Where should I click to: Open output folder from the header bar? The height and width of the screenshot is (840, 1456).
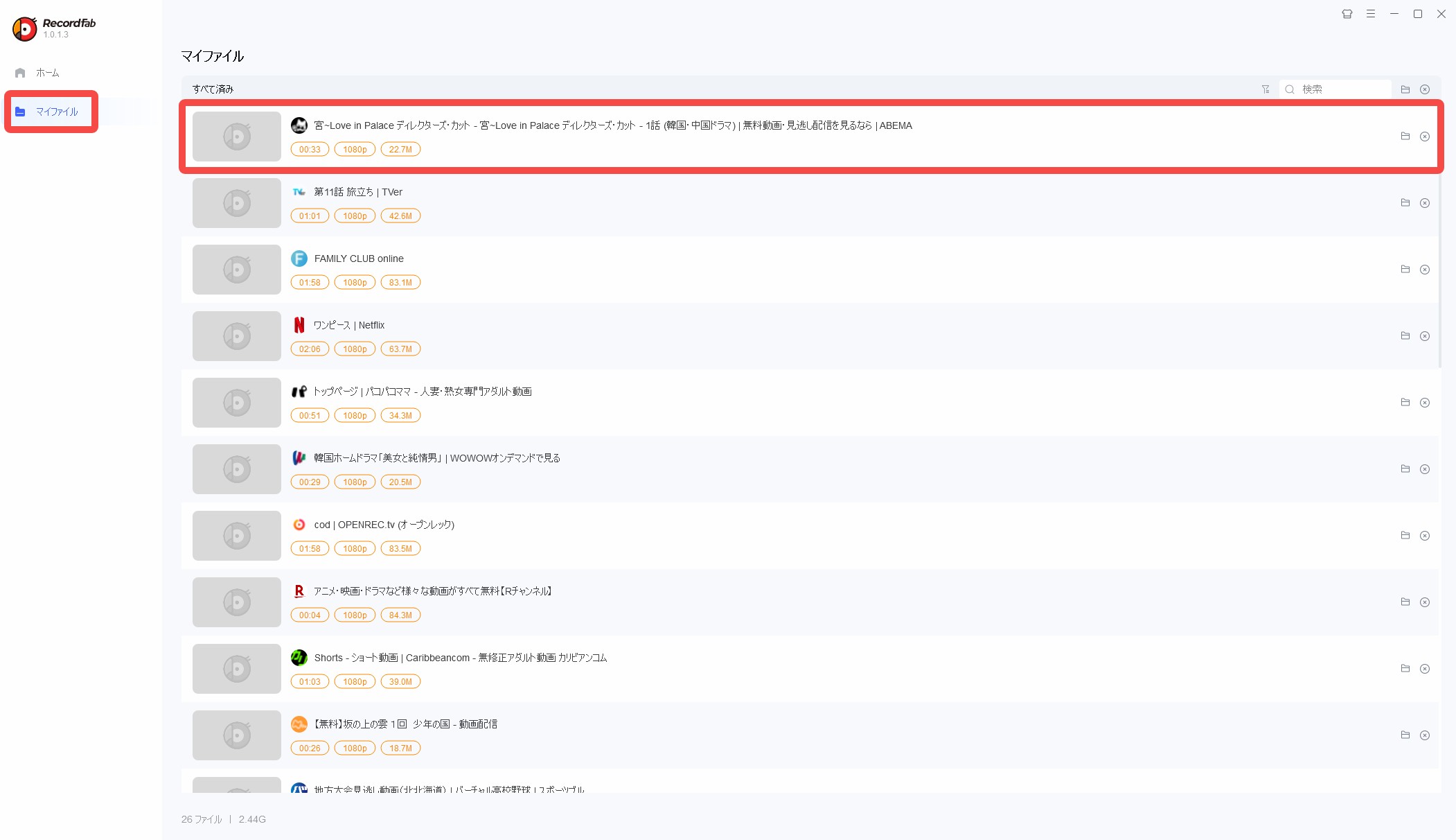click(x=1405, y=89)
